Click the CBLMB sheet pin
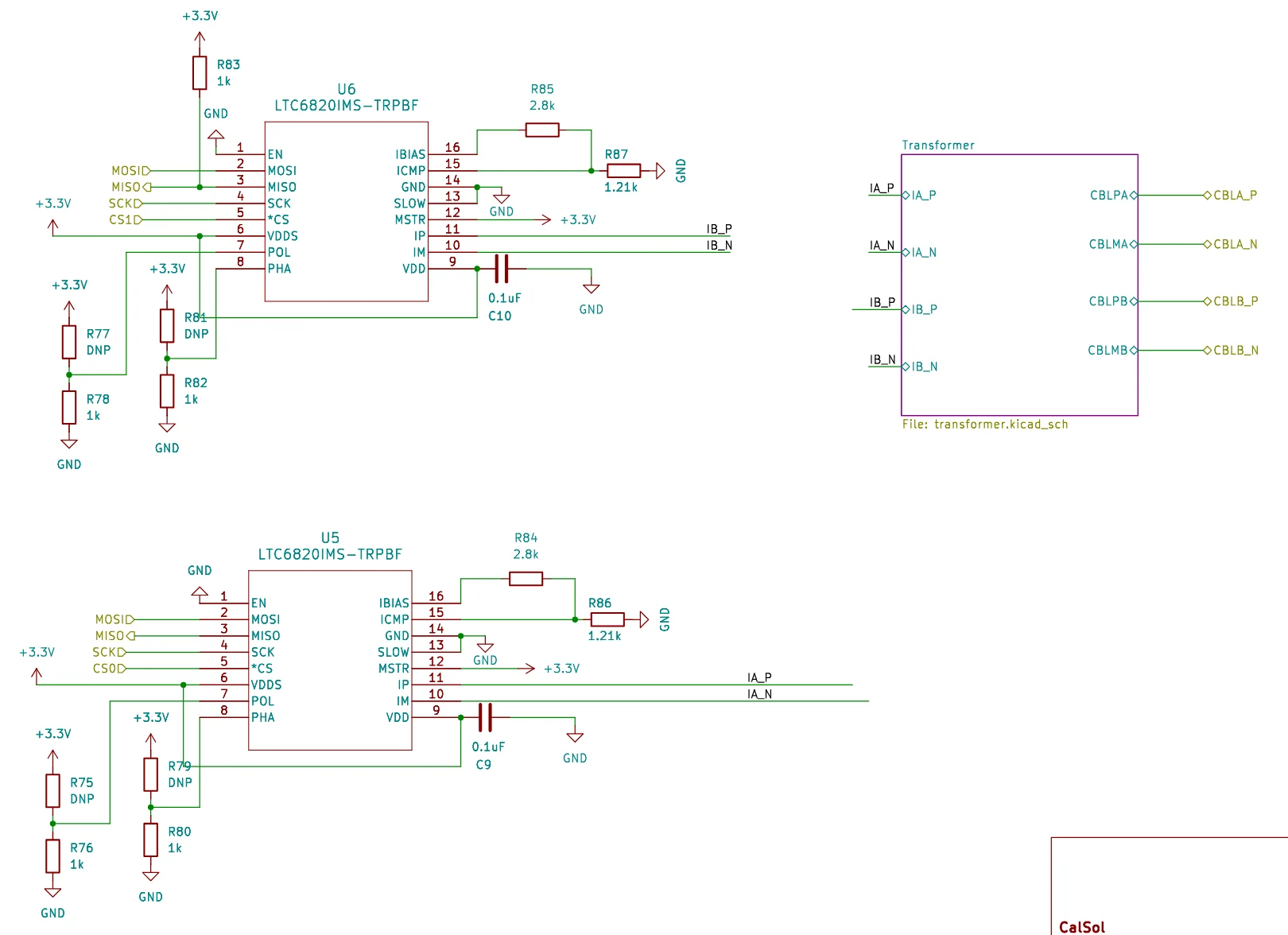 1112,350
